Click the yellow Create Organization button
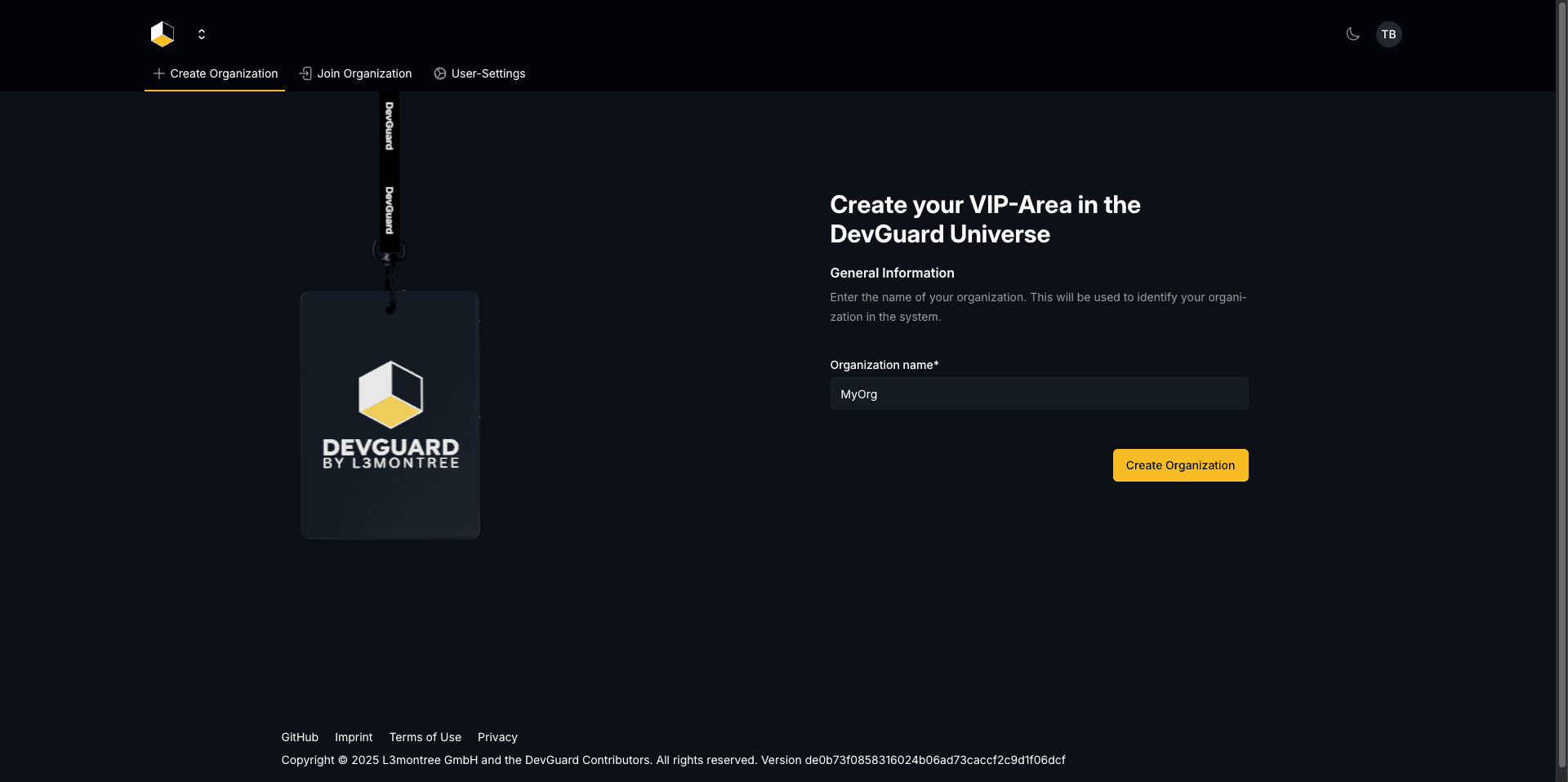Viewport: 1568px width, 782px height. (x=1180, y=465)
